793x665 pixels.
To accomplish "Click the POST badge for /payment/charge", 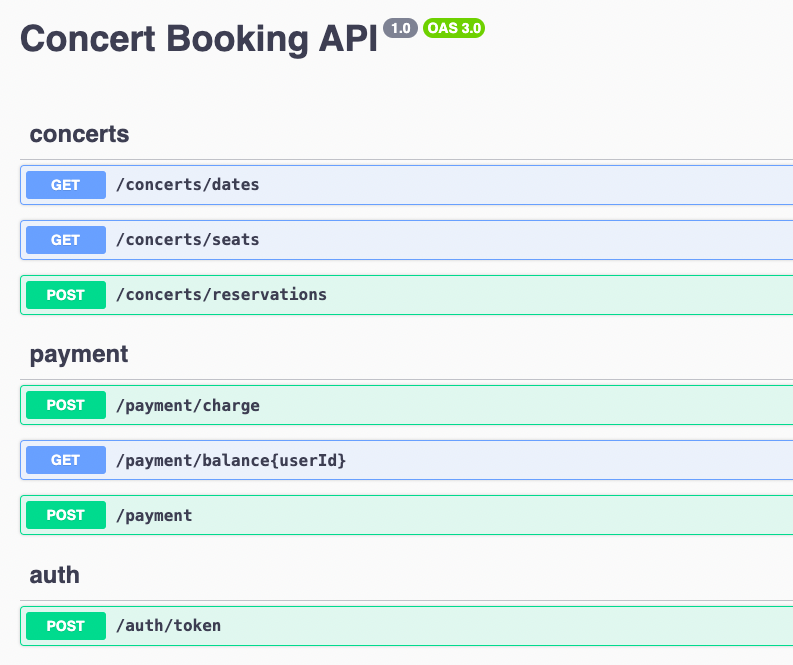I will pos(65,405).
